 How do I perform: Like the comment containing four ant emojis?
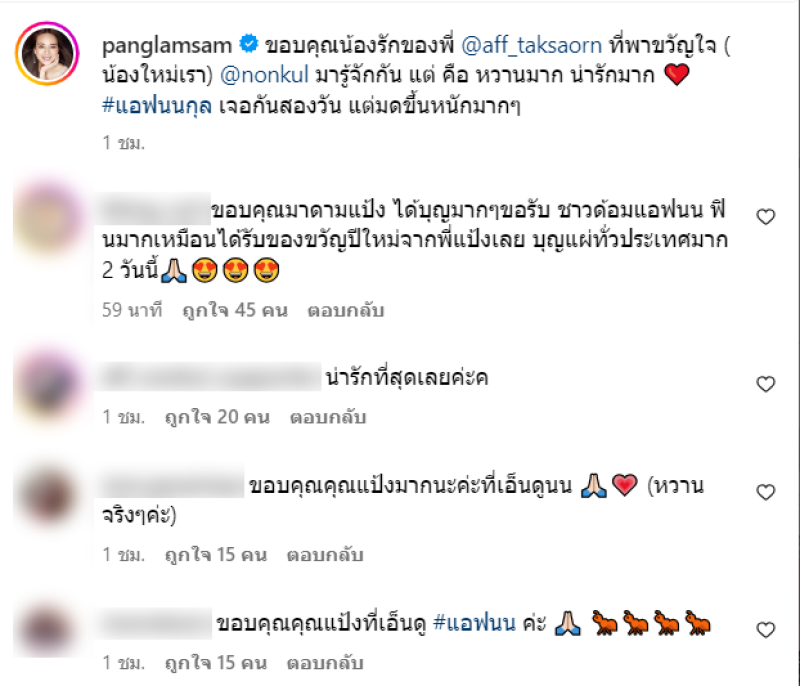tap(765, 629)
